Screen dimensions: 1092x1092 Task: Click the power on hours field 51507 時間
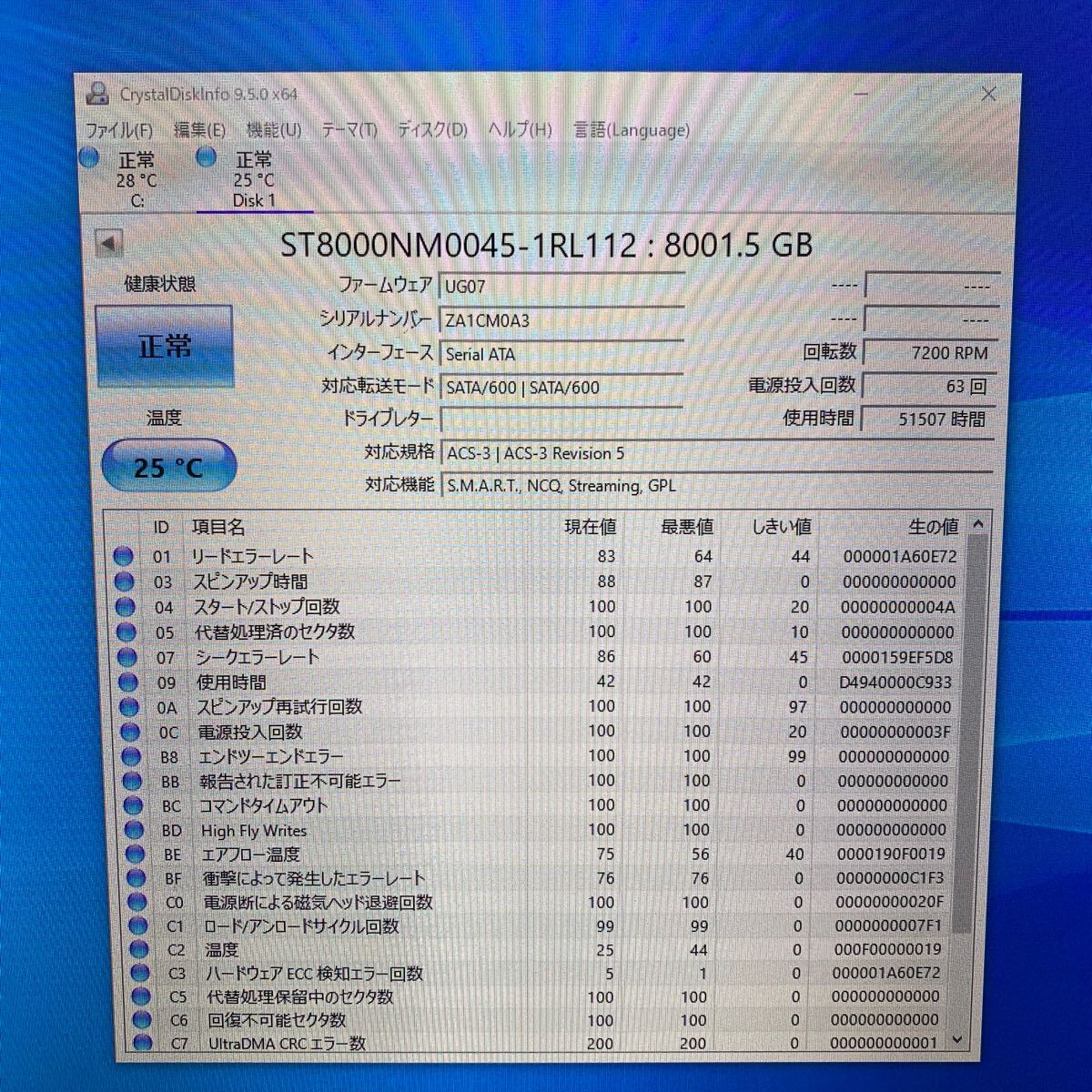pos(930,419)
